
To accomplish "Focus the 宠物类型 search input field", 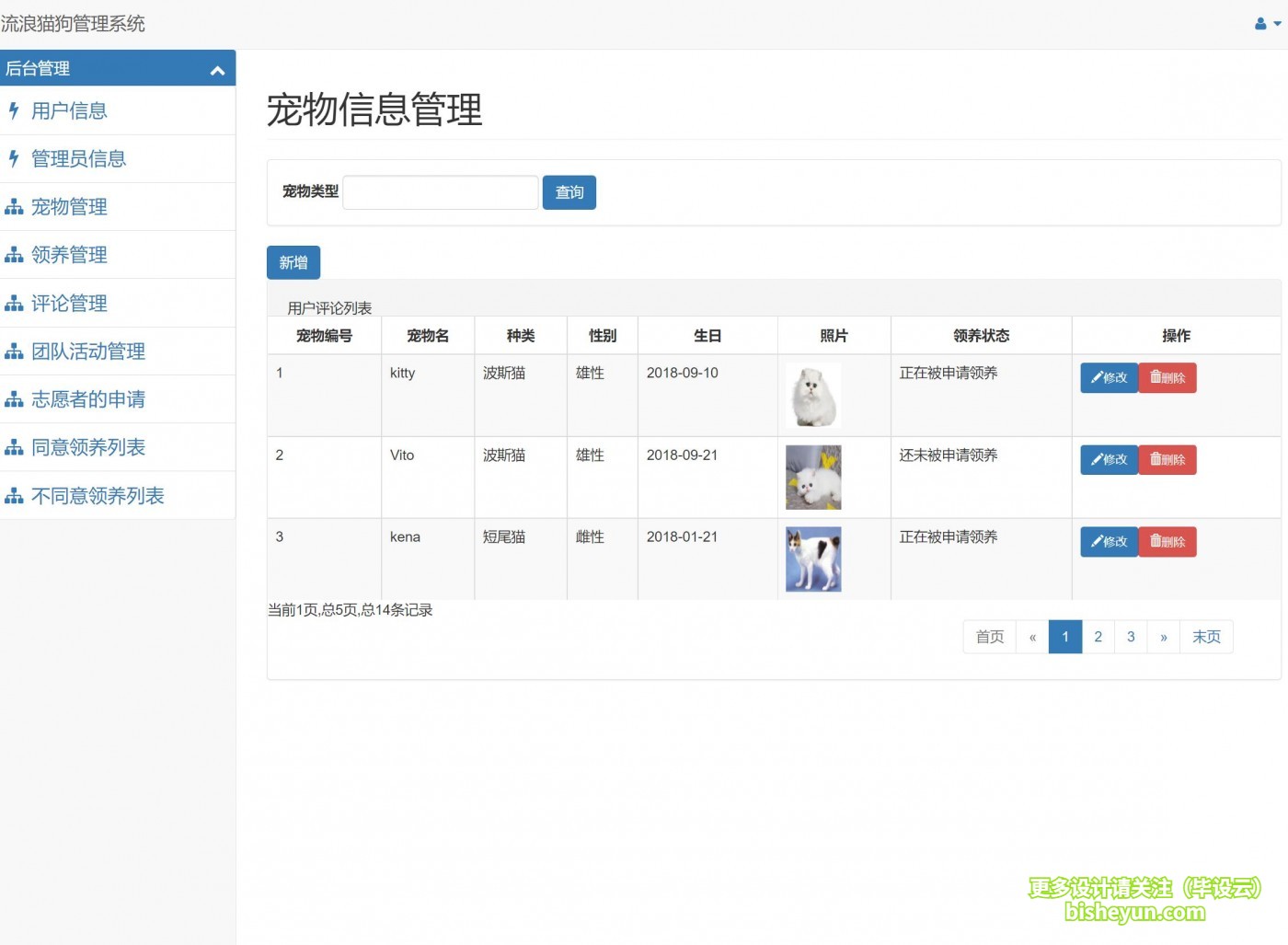I will (441, 192).
